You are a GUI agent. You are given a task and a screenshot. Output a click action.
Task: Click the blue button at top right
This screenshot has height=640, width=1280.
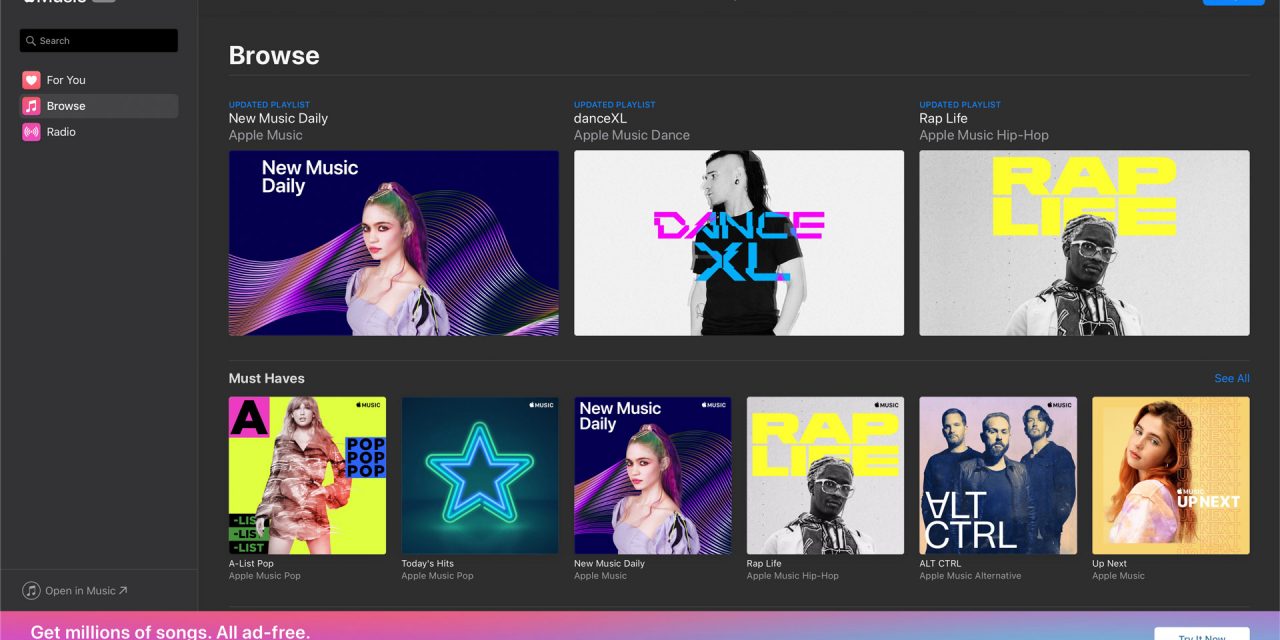1233,2
